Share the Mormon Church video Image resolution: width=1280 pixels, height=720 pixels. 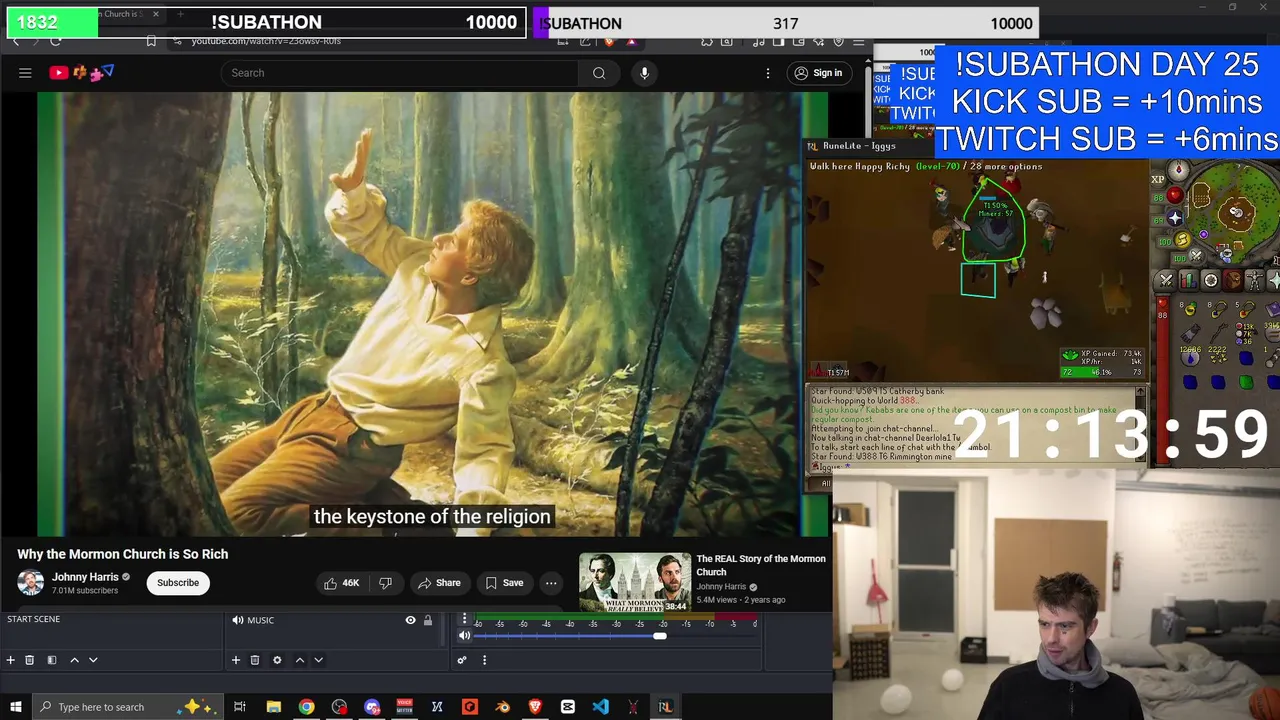[439, 583]
